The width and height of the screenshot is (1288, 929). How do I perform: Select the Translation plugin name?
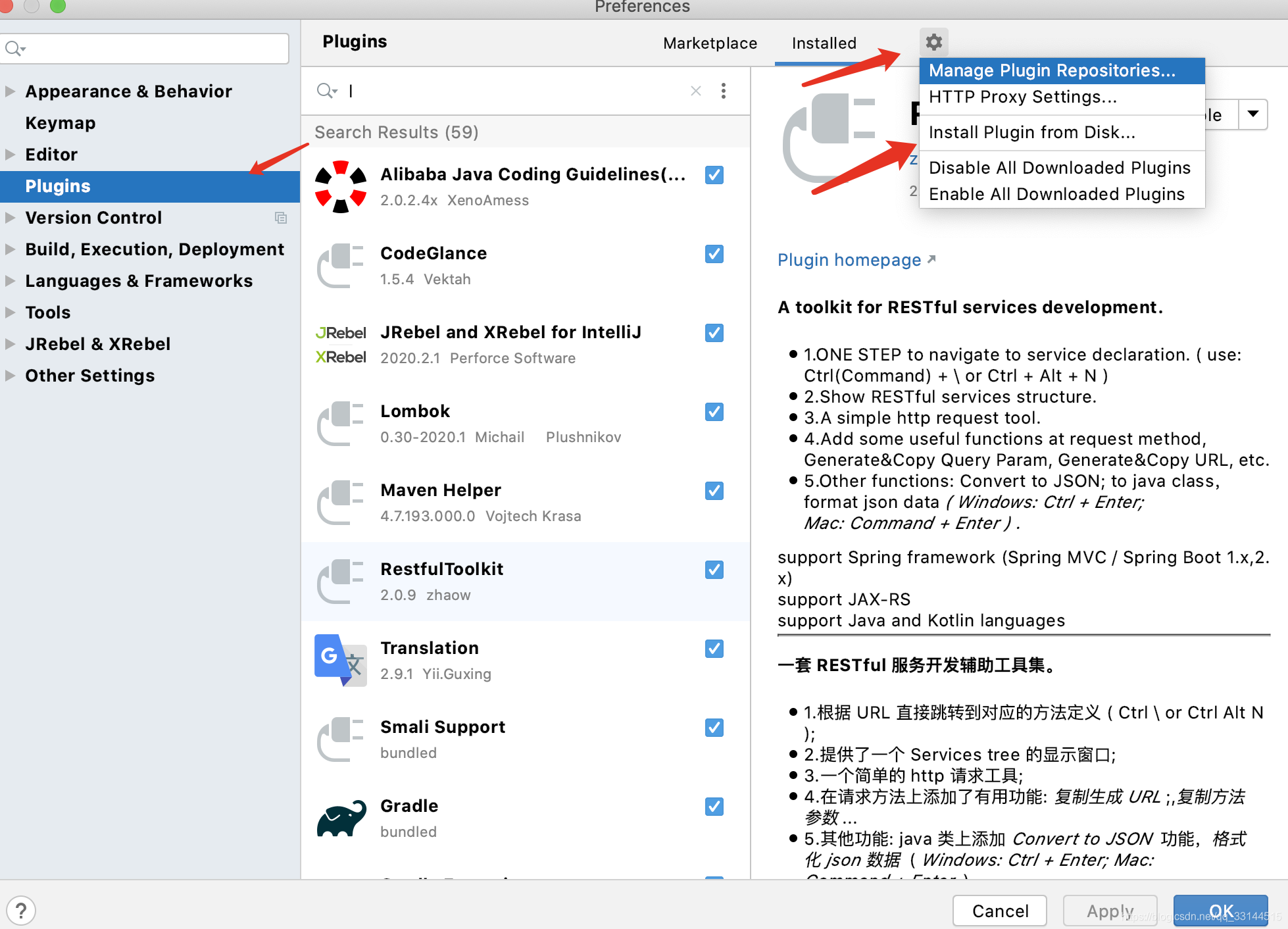point(430,648)
